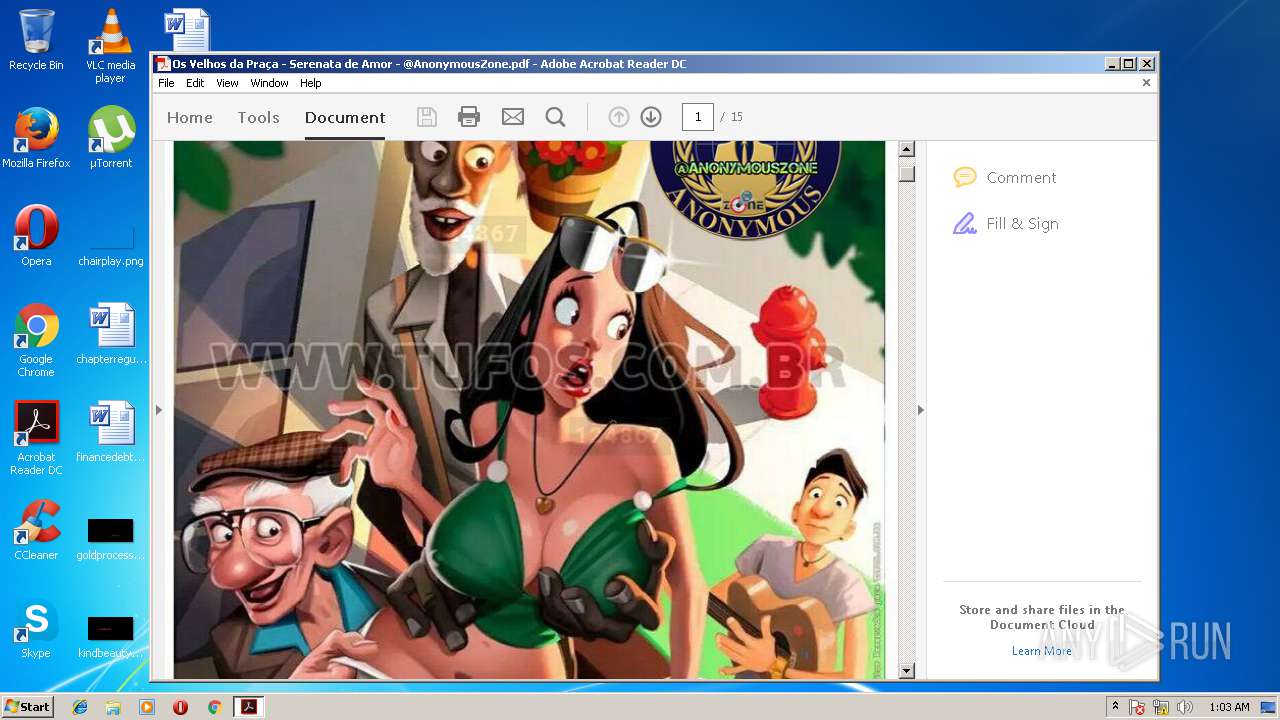Launch the Acrobat Reader DC desktop shortcut
1280x720 pixels.
tap(36, 438)
